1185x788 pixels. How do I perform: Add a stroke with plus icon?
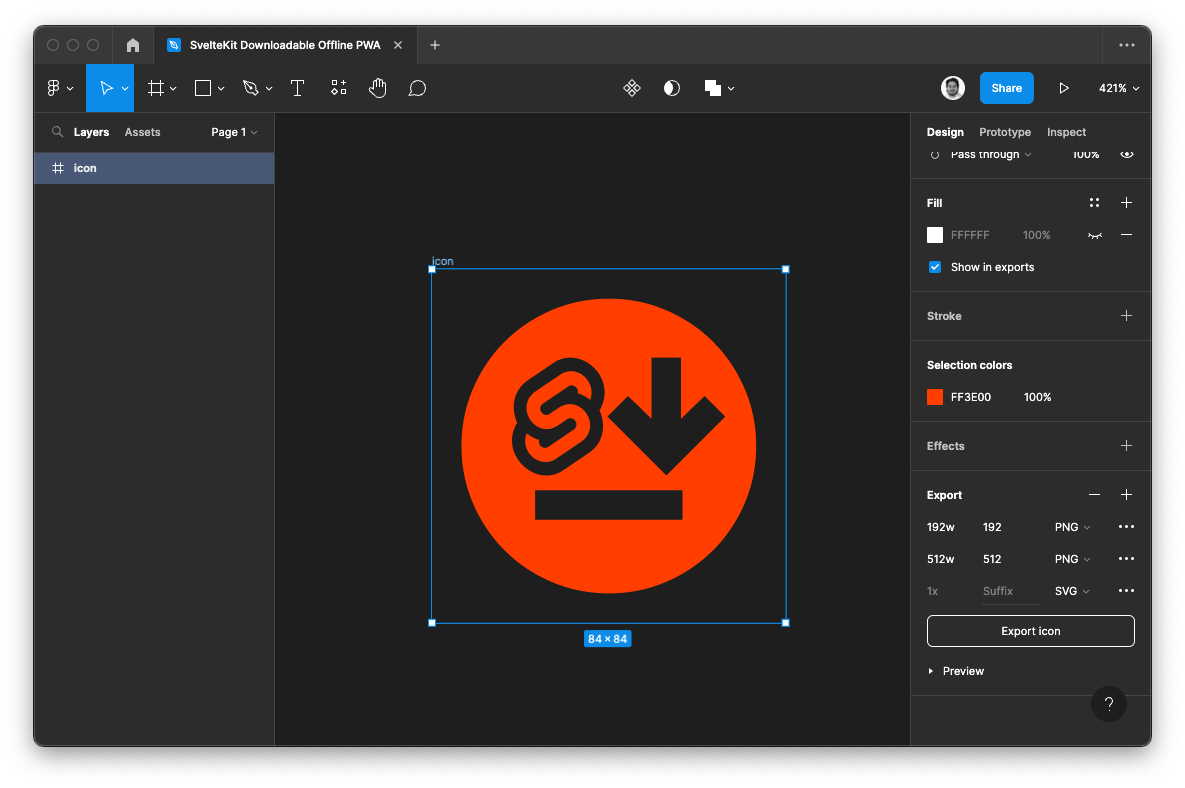pyautogui.click(x=1126, y=316)
